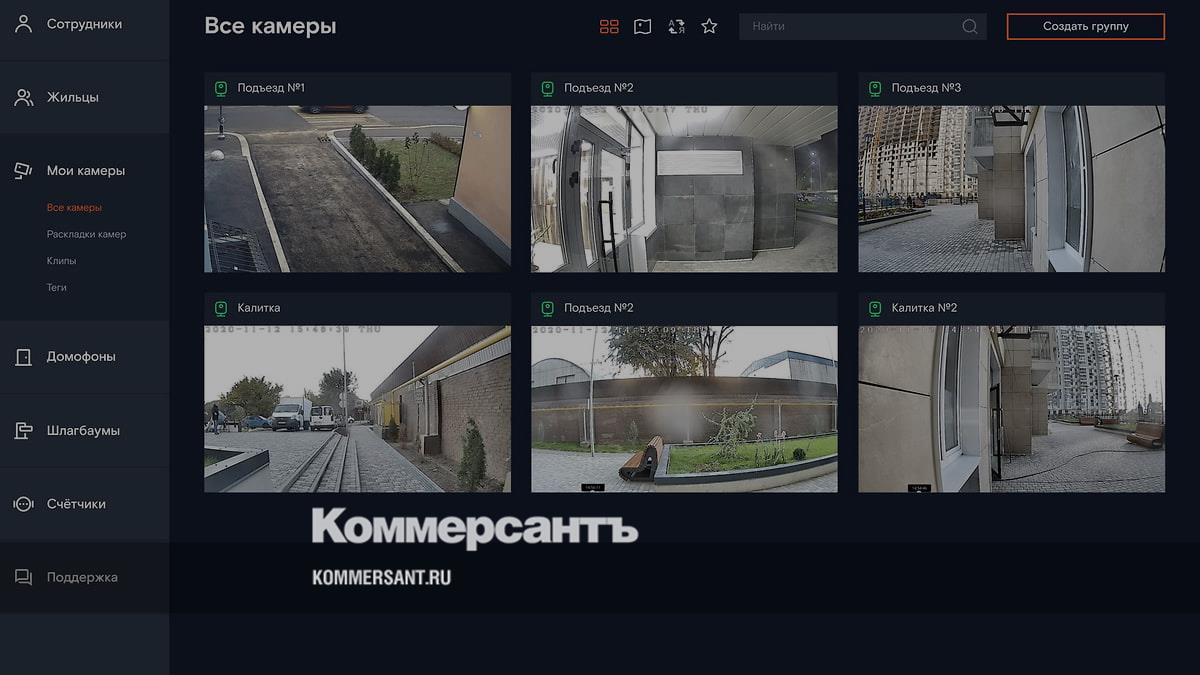The width and height of the screenshot is (1200, 675).
Task: Click the camera status icon for Подъезд №3
Action: pyautogui.click(x=875, y=88)
